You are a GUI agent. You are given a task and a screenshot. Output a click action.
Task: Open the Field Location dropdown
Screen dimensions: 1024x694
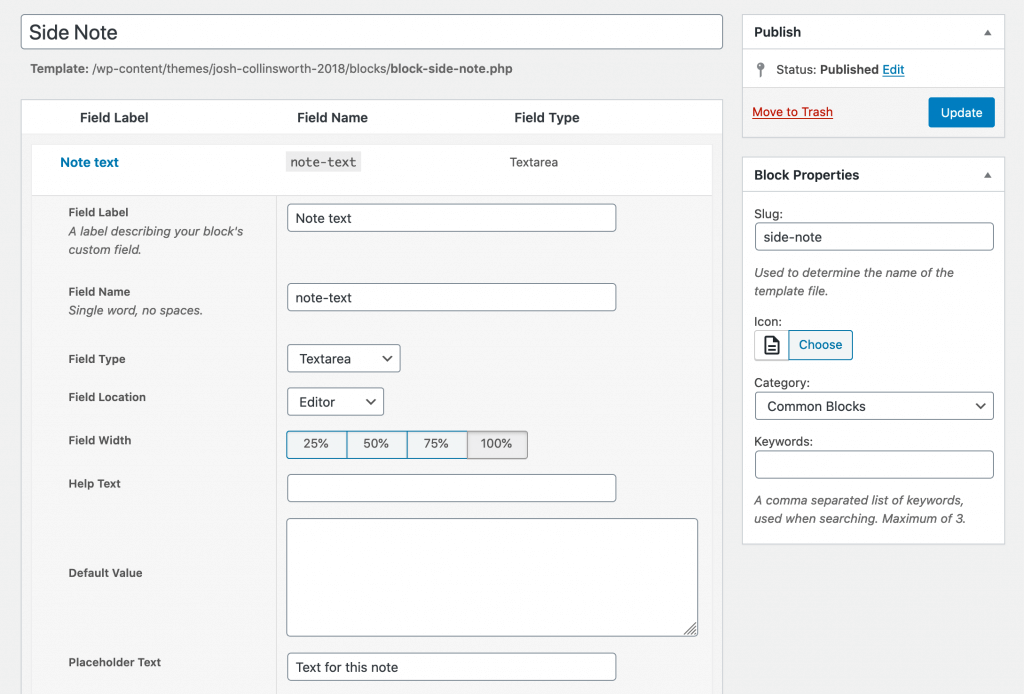[335, 402]
